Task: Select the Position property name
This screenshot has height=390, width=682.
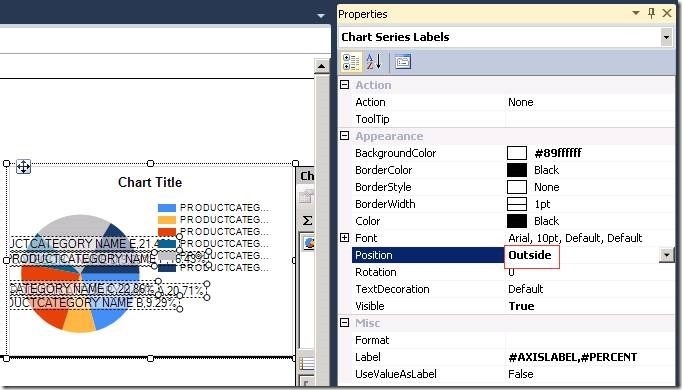Action: tap(374, 255)
